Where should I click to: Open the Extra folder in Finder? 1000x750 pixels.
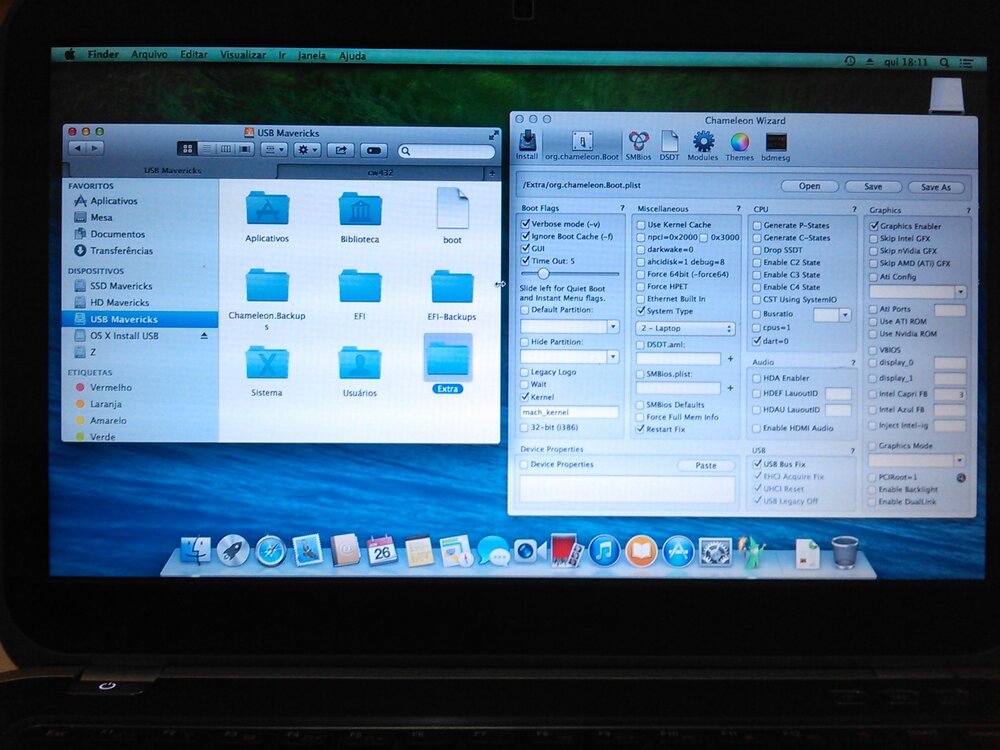click(448, 362)
